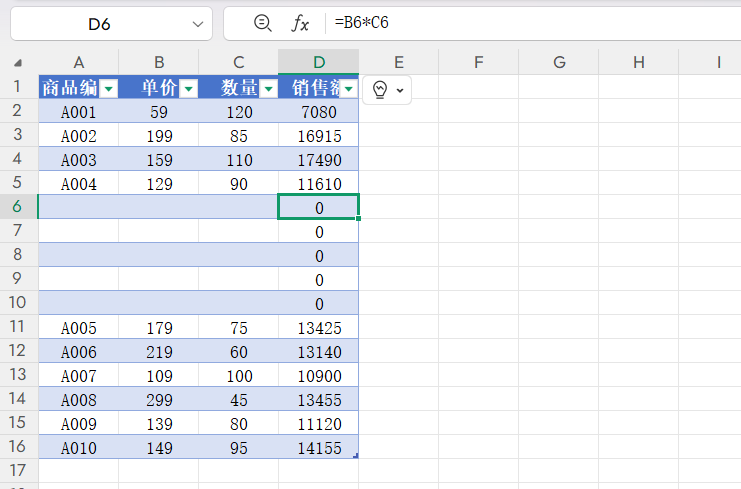Select row 11 header
The width and height of the screenshot is (741, 489).
(18, 327)
